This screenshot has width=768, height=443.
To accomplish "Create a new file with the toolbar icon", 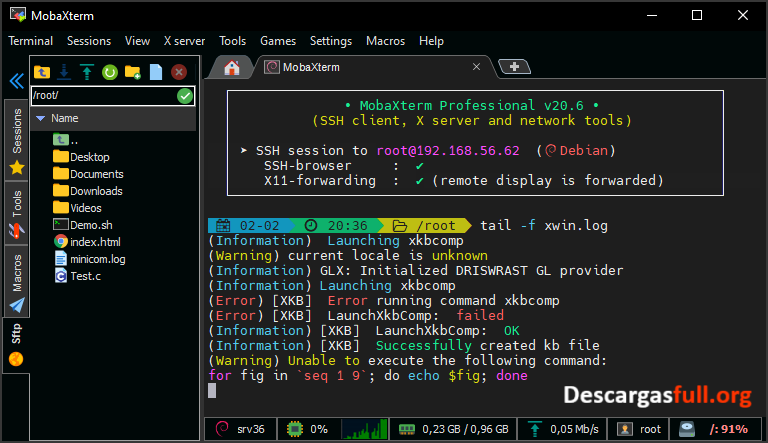I will (x=155, y=72).
